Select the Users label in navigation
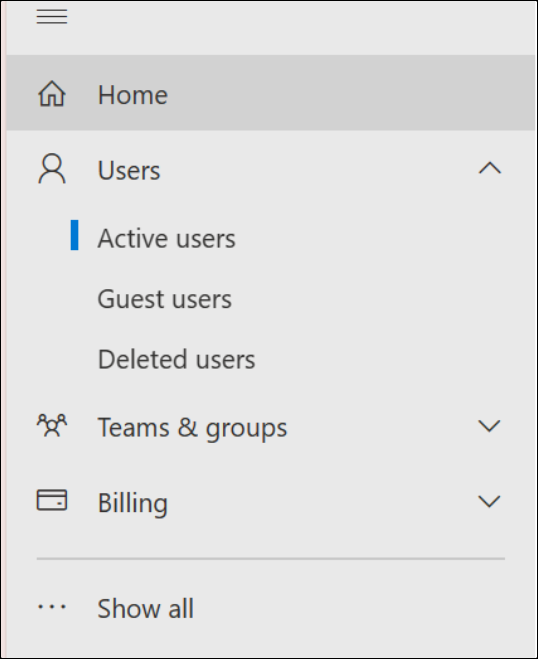538x659 pixels. 129,171
